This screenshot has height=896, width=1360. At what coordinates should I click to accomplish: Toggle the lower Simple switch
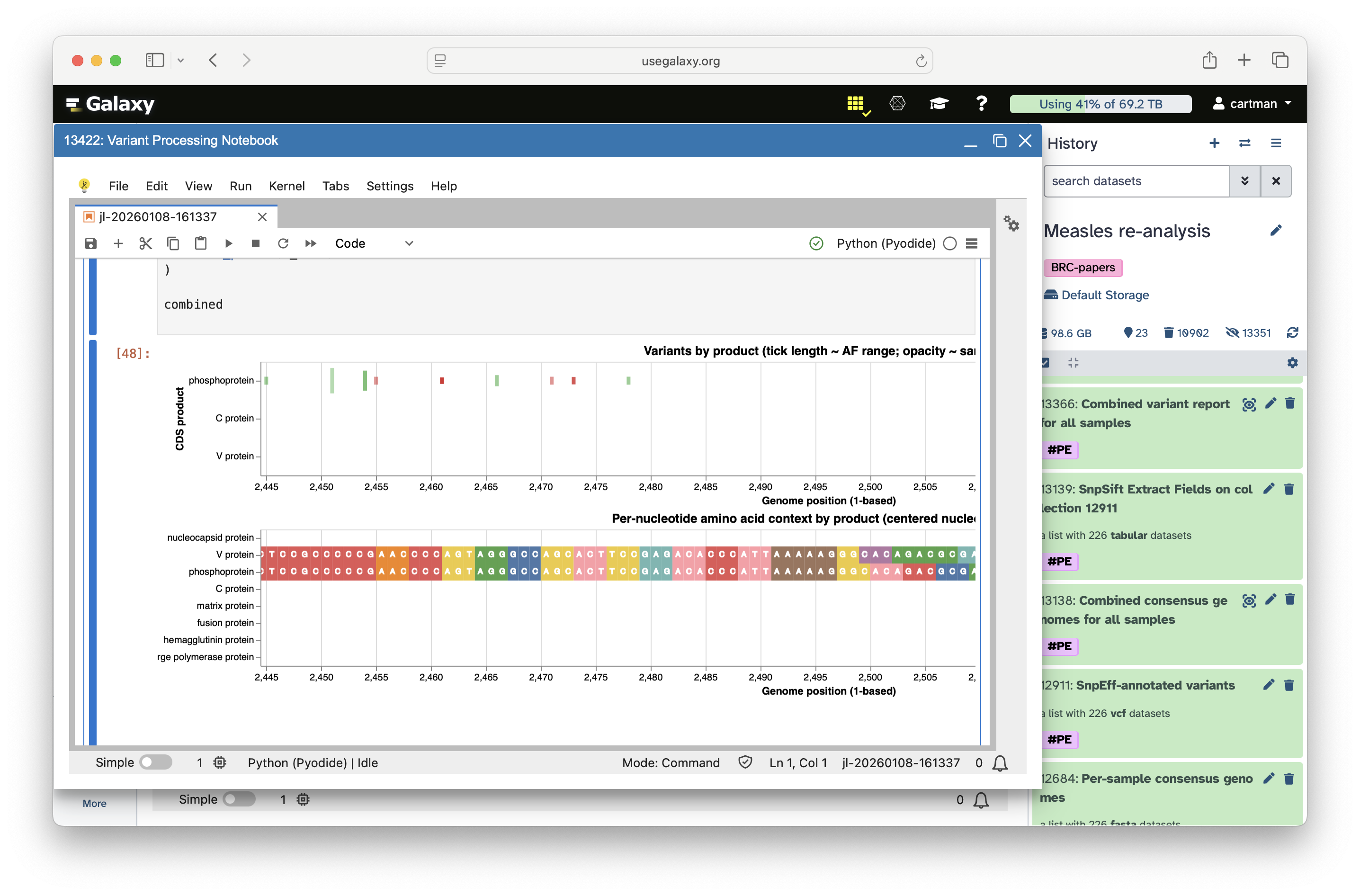tap(239, 799)
